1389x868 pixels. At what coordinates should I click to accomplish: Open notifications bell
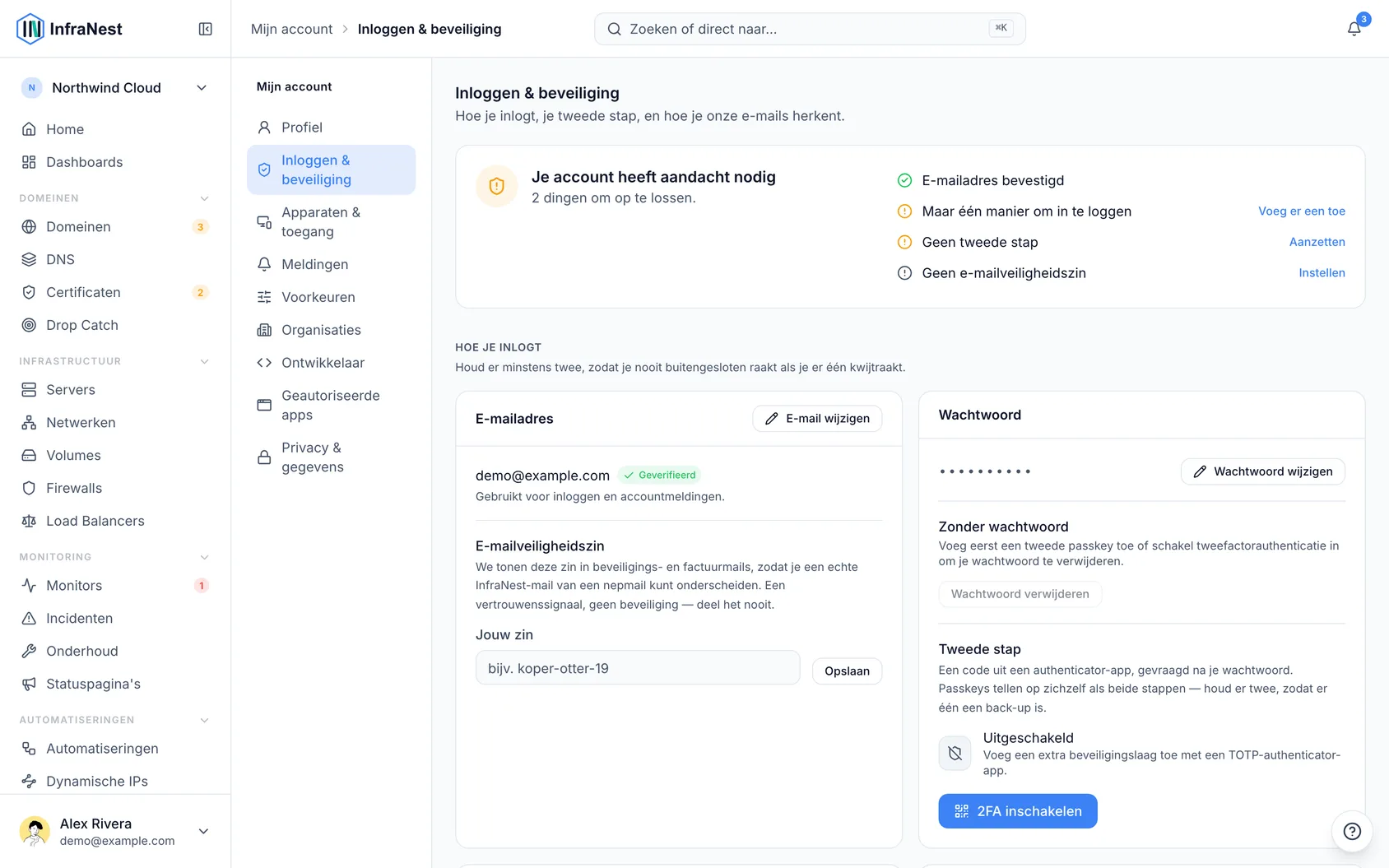(1354, 29)
